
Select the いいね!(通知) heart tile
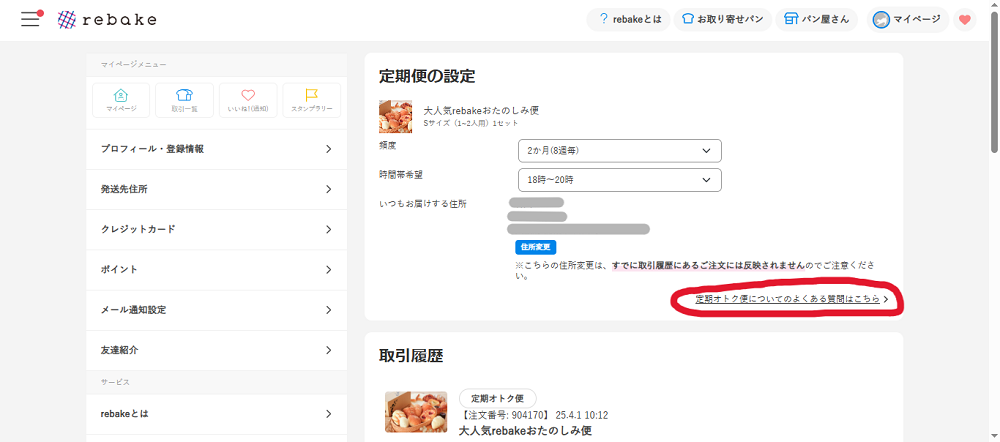pos(248,100)
